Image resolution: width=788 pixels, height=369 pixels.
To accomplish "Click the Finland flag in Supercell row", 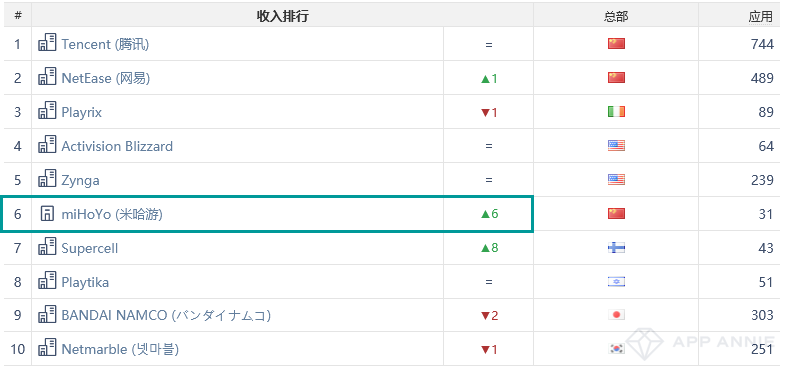I will tap(616, 247).
